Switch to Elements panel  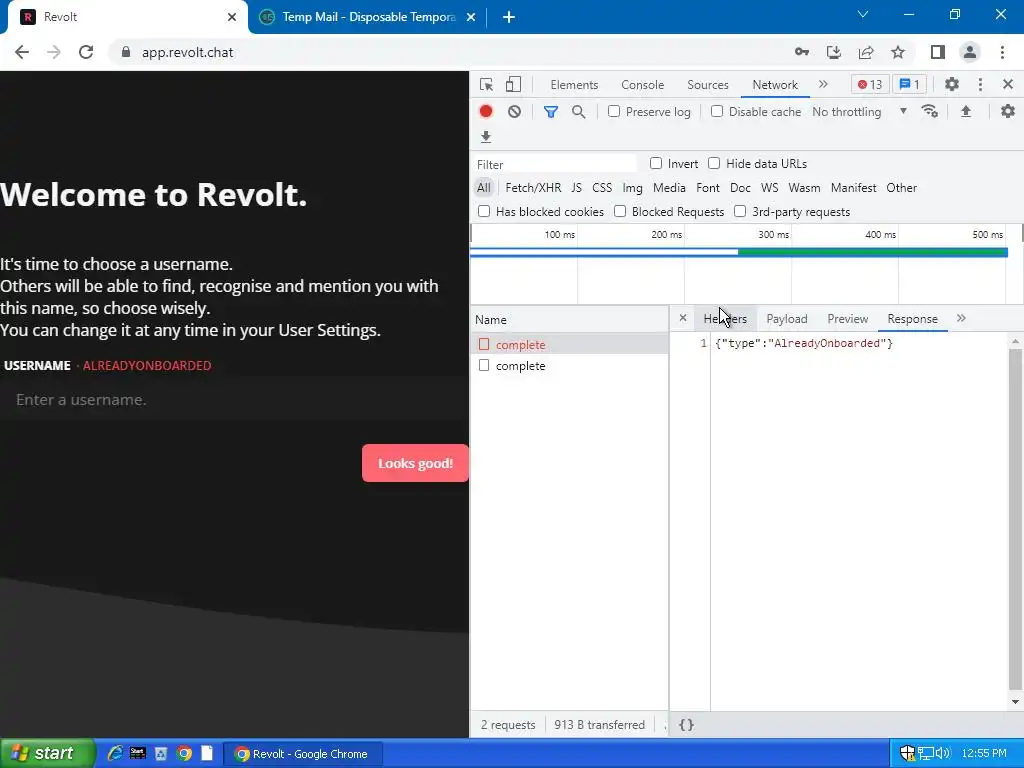click(x=574, y=85)
